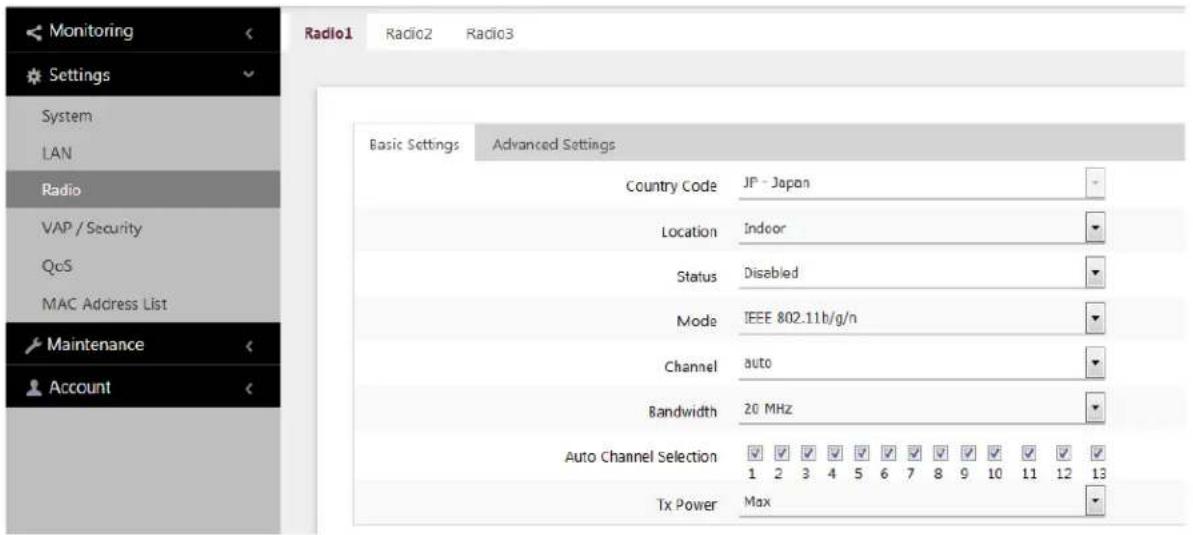Expand the Account menu chevron
The image size is (1193, 535).
[x=250, y=389]
